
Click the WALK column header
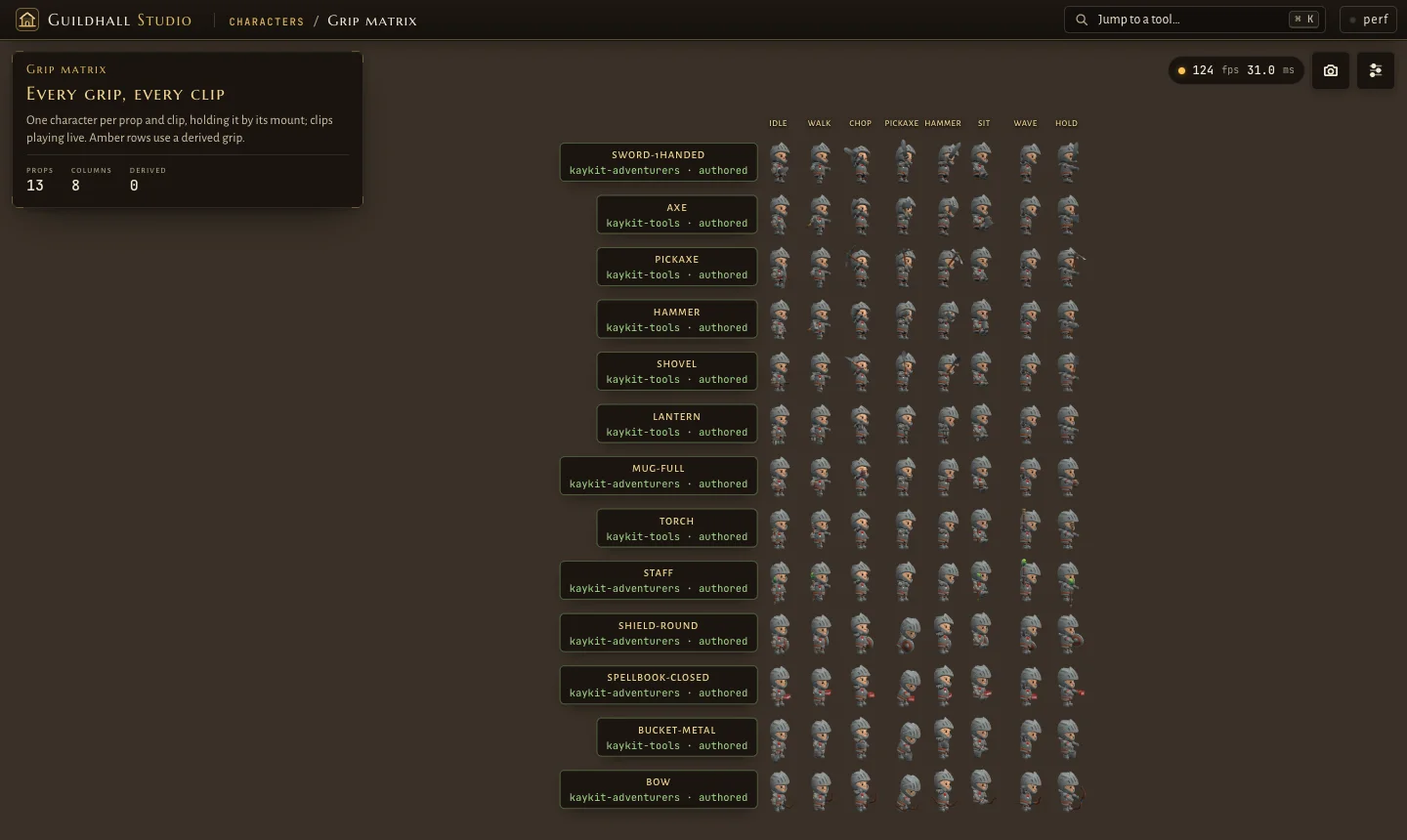[x=819, y=123]
